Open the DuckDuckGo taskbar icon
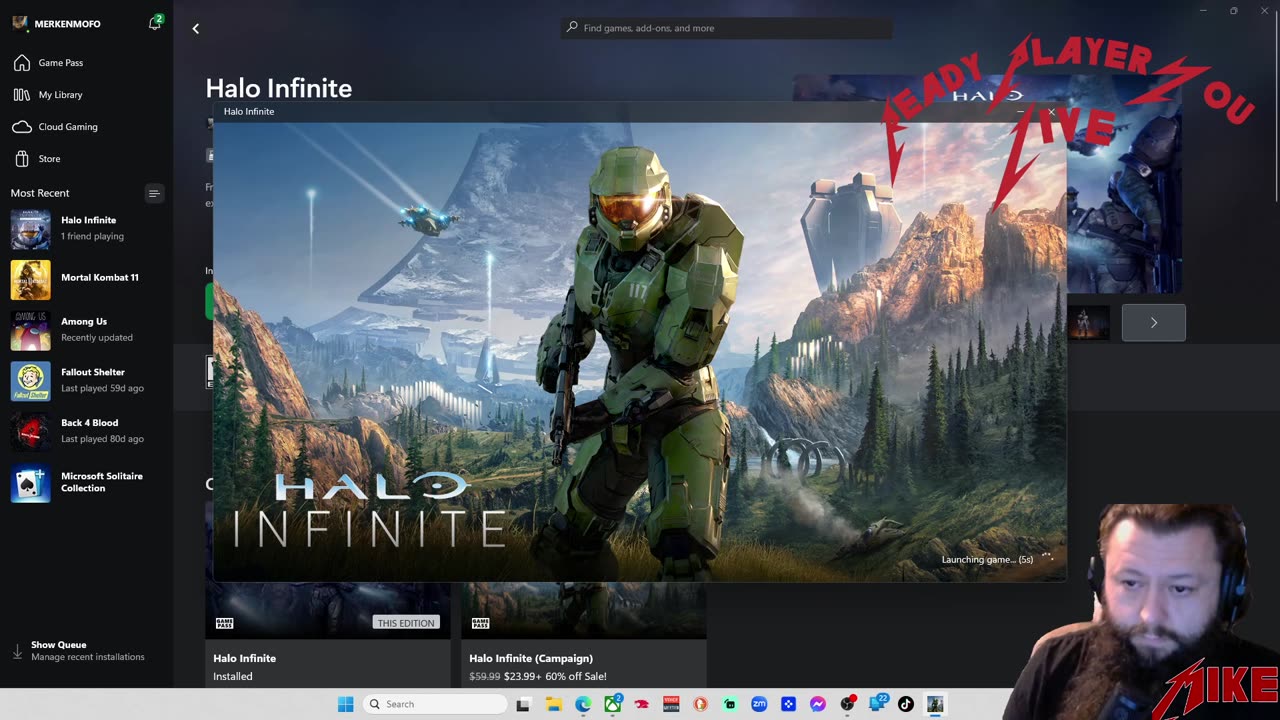The image size is (1280, 720). click(x=700, y=704)
